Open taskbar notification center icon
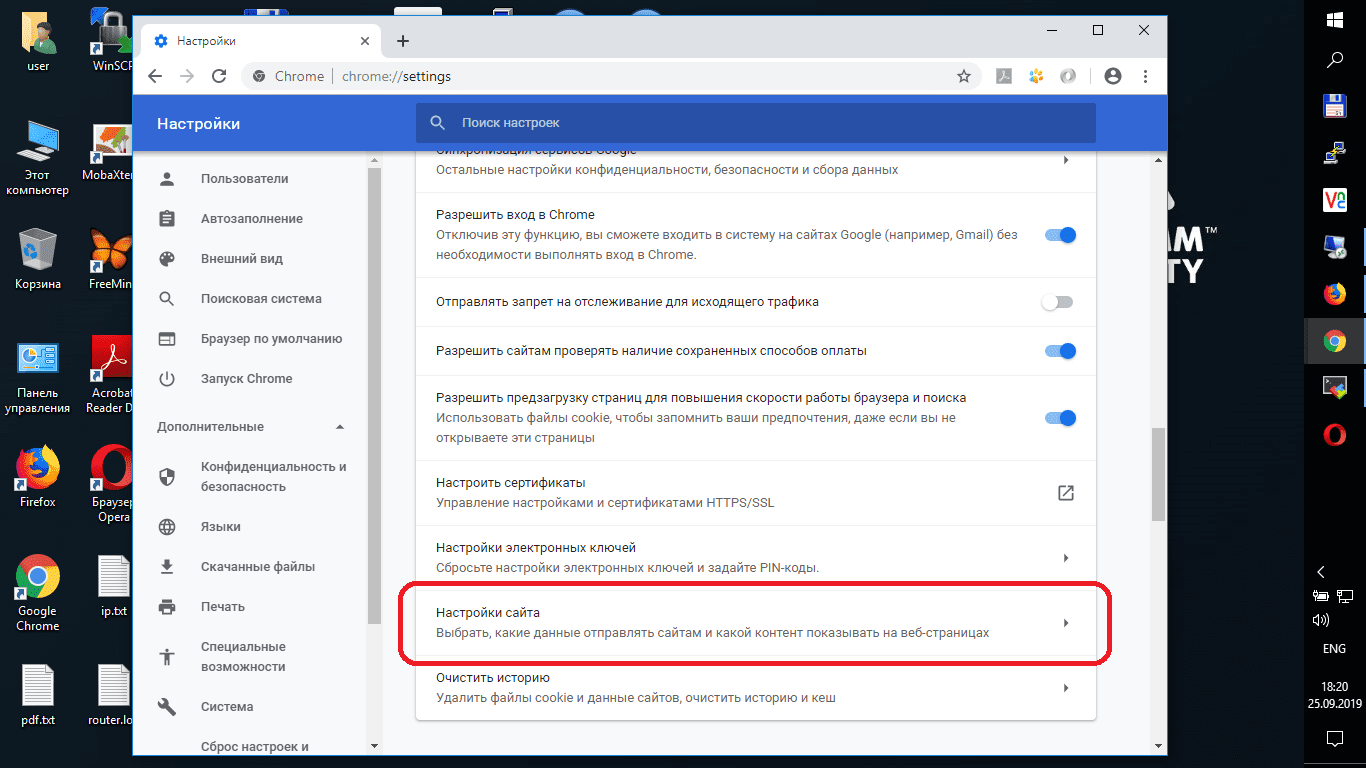1366x768 pixels. (x=1334, y=739)
